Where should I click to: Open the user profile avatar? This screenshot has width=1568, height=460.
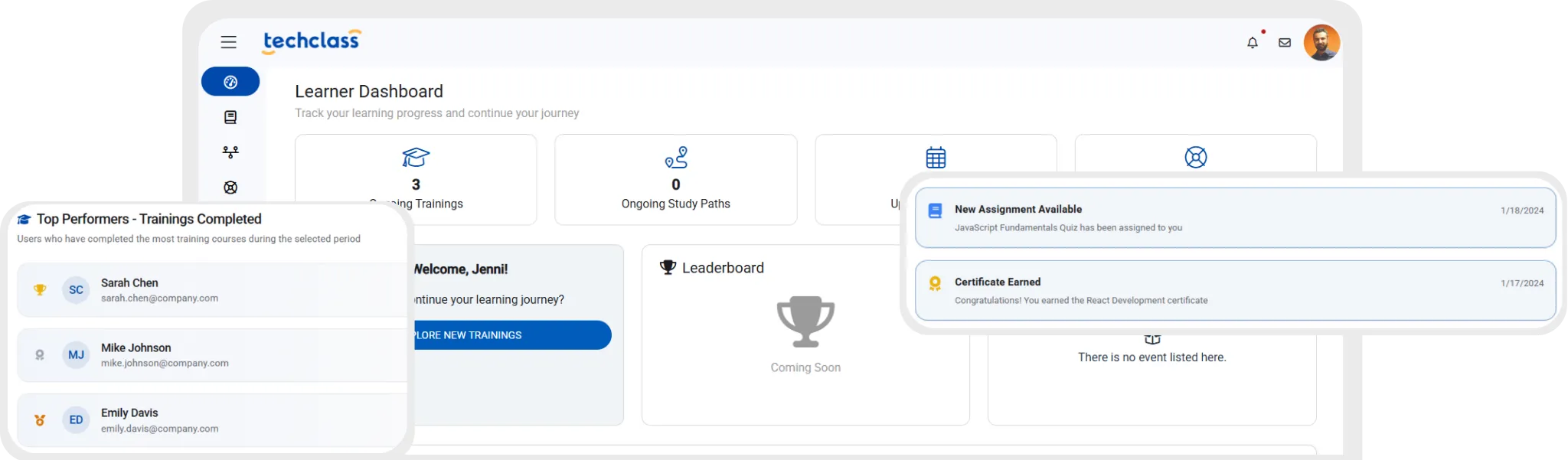tap(1322, 42)
